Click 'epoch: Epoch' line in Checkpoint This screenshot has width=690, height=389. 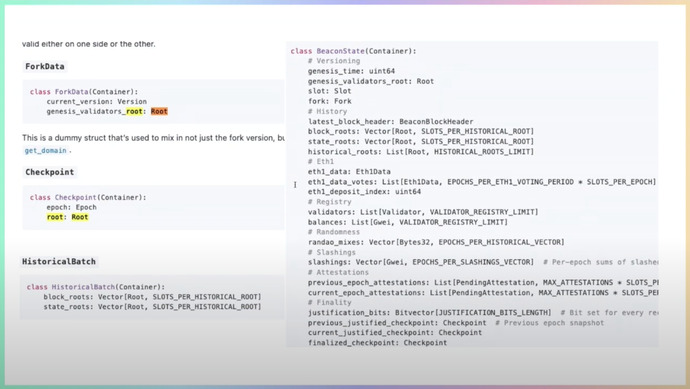point(71,207)
